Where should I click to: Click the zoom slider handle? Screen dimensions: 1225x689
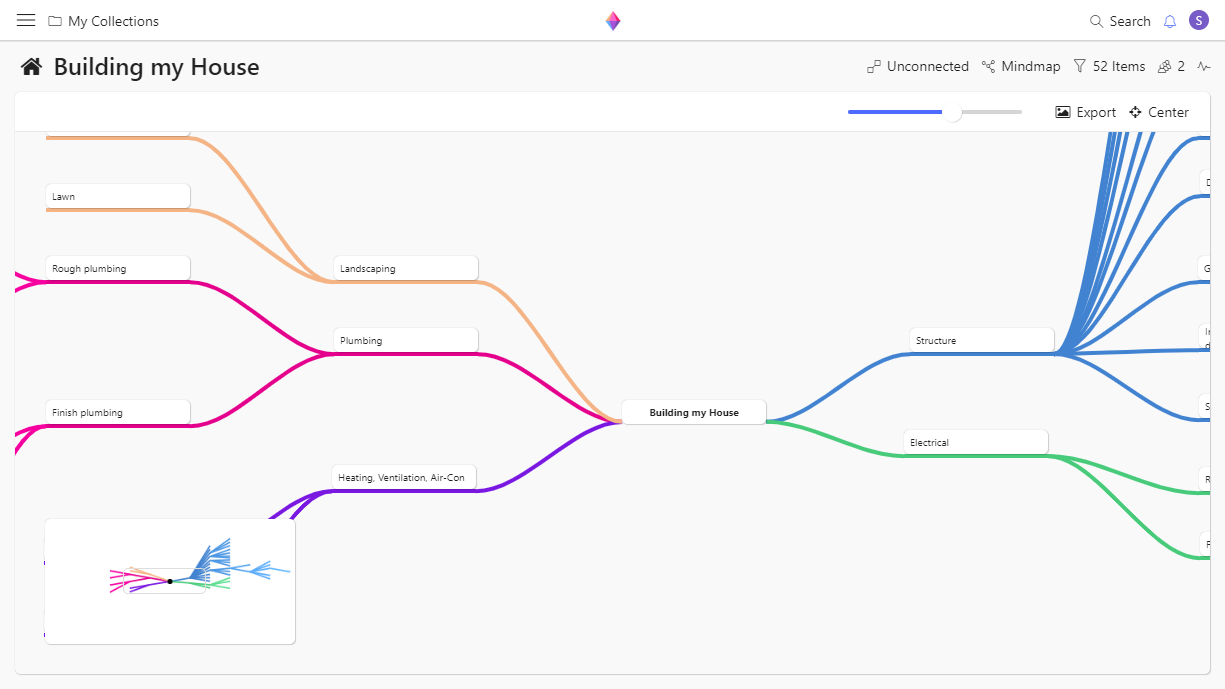click(x=953, y=113)
